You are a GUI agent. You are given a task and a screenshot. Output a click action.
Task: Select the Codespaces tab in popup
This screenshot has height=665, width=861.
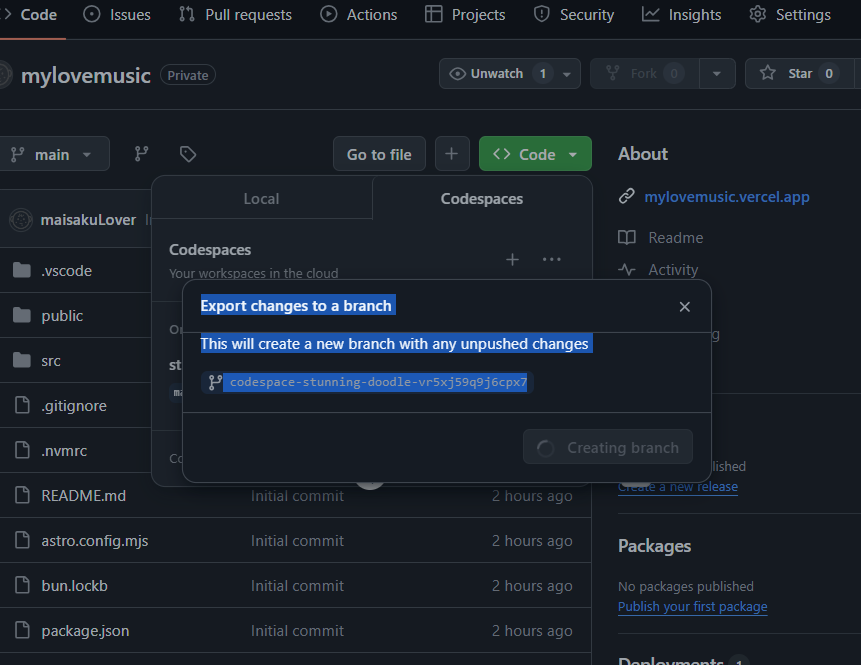pos(482,199)
